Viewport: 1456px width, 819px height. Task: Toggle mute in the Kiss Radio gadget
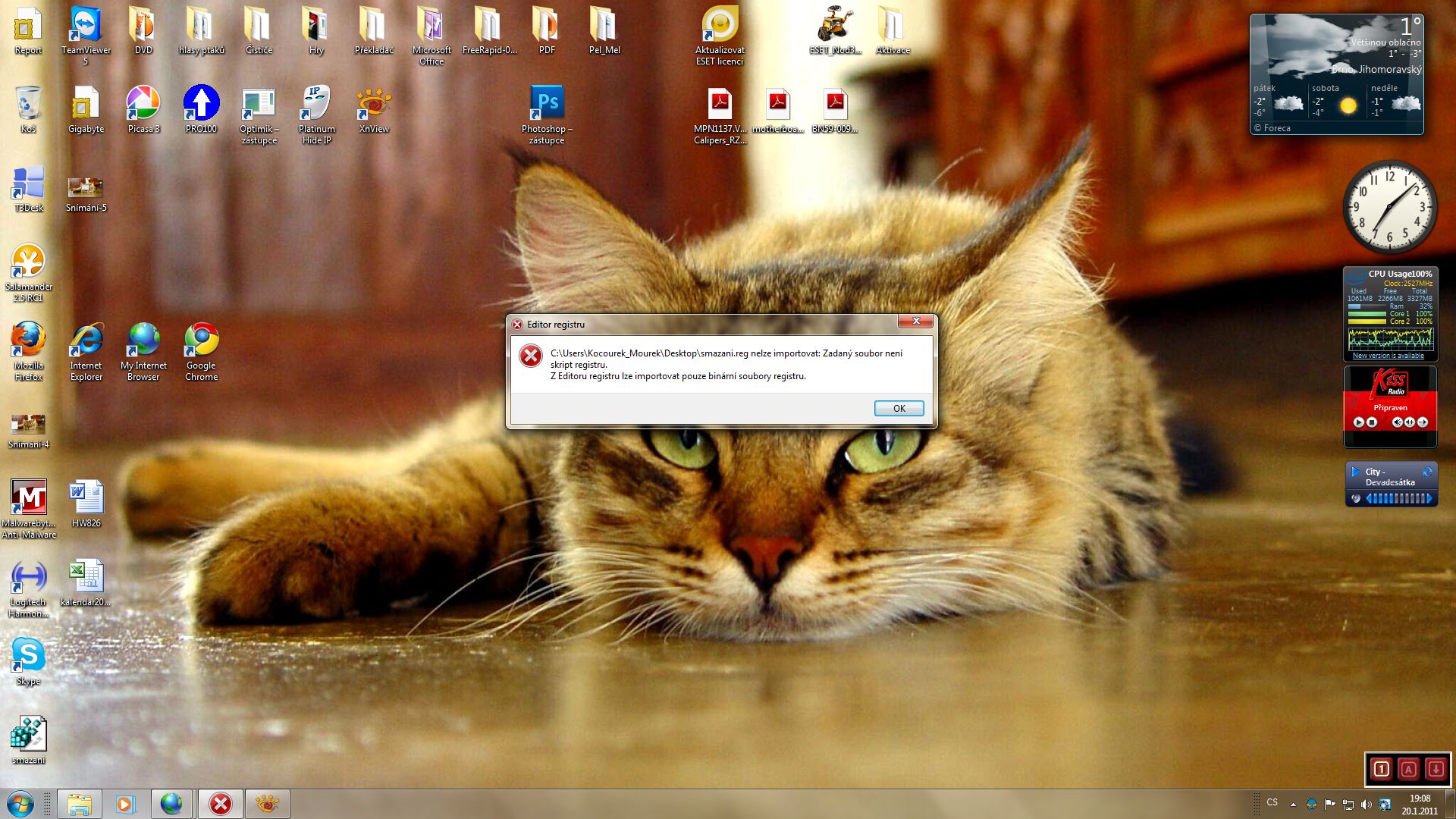(1397, 422)
